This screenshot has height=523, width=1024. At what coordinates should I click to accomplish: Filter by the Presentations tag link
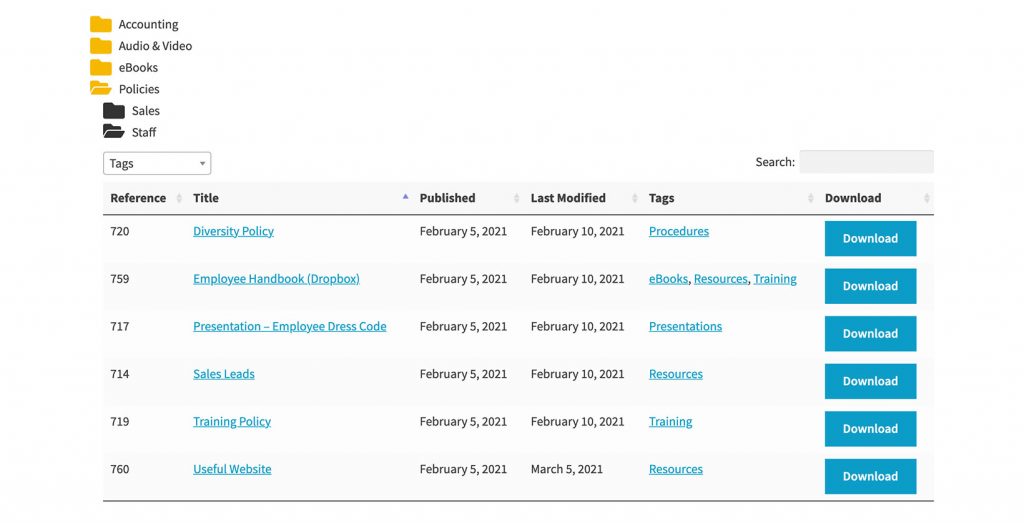click(685, 326)
